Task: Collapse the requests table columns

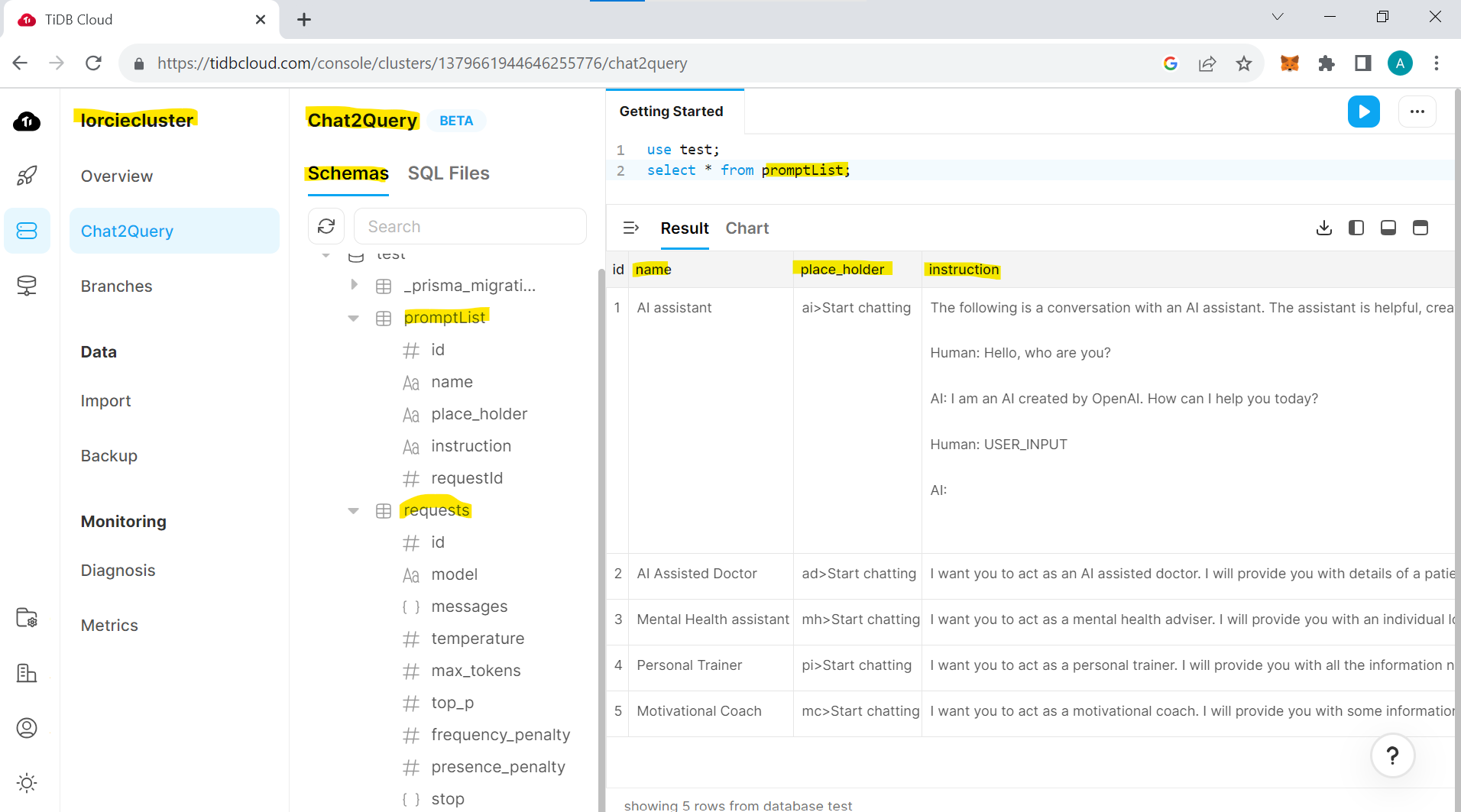Action: click(x=353, y=510)
